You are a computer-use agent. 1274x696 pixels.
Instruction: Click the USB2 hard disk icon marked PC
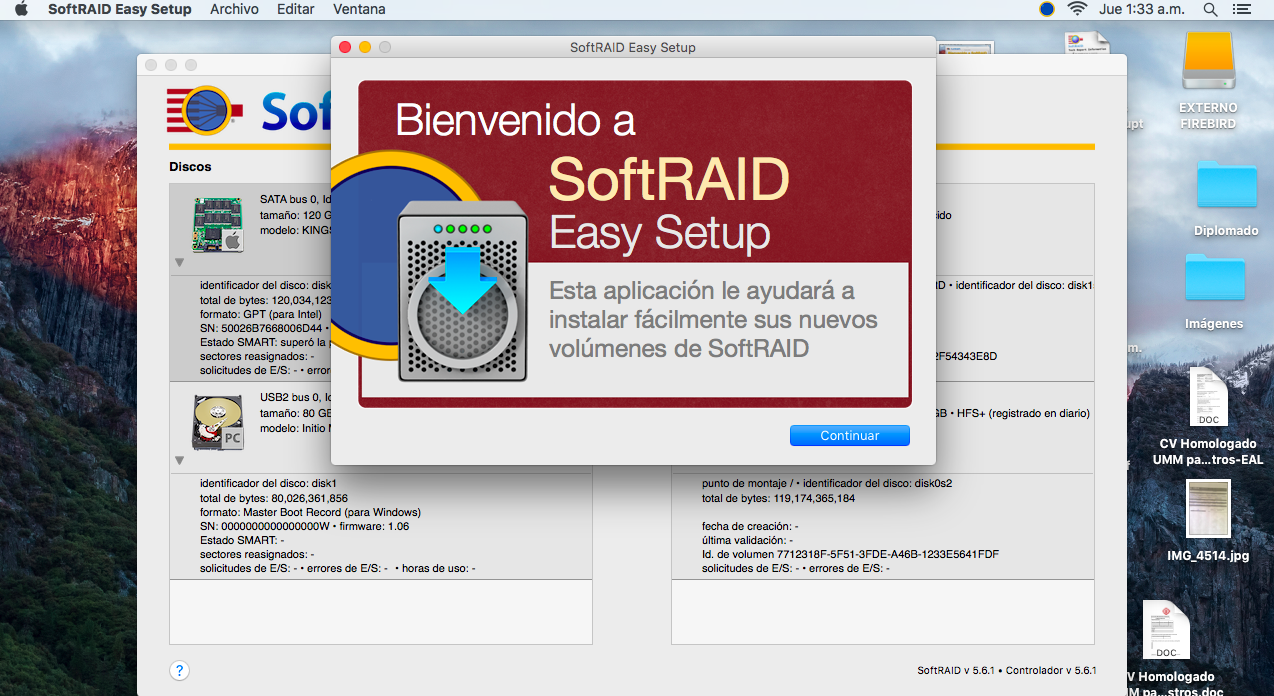click(218, 422)
